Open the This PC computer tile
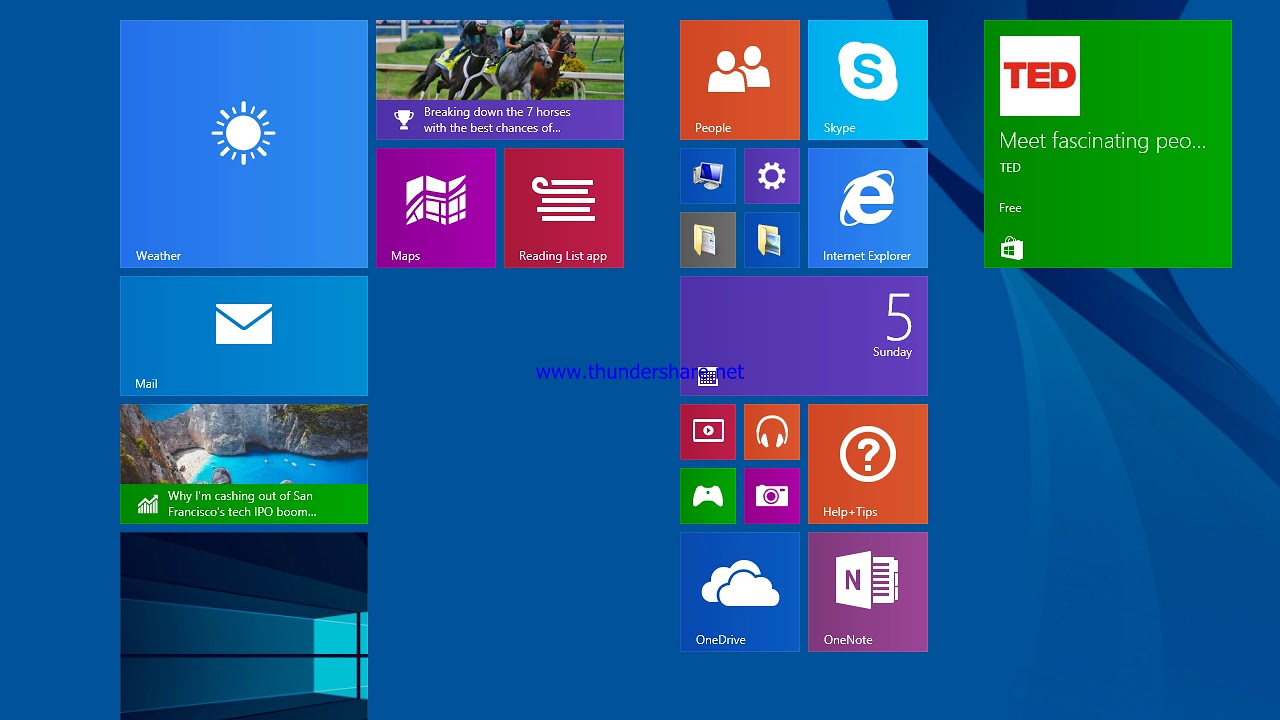 pos(708,176)
